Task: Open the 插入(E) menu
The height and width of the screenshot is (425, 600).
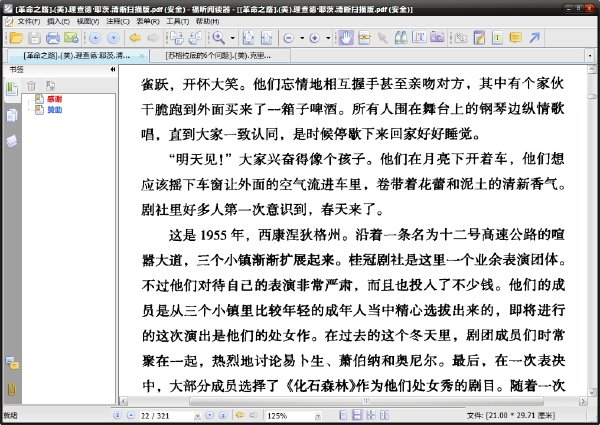Action: coord(58,21)
